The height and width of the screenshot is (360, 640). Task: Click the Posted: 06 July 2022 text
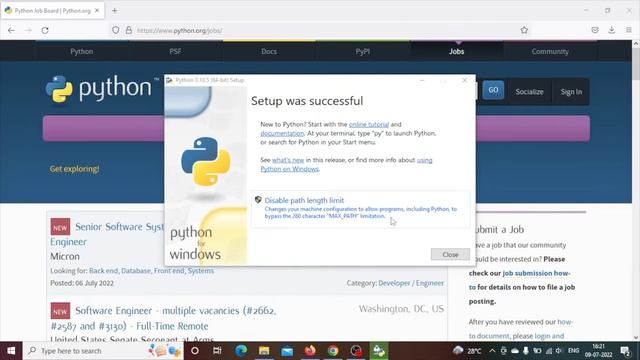(x=82, y=283)
